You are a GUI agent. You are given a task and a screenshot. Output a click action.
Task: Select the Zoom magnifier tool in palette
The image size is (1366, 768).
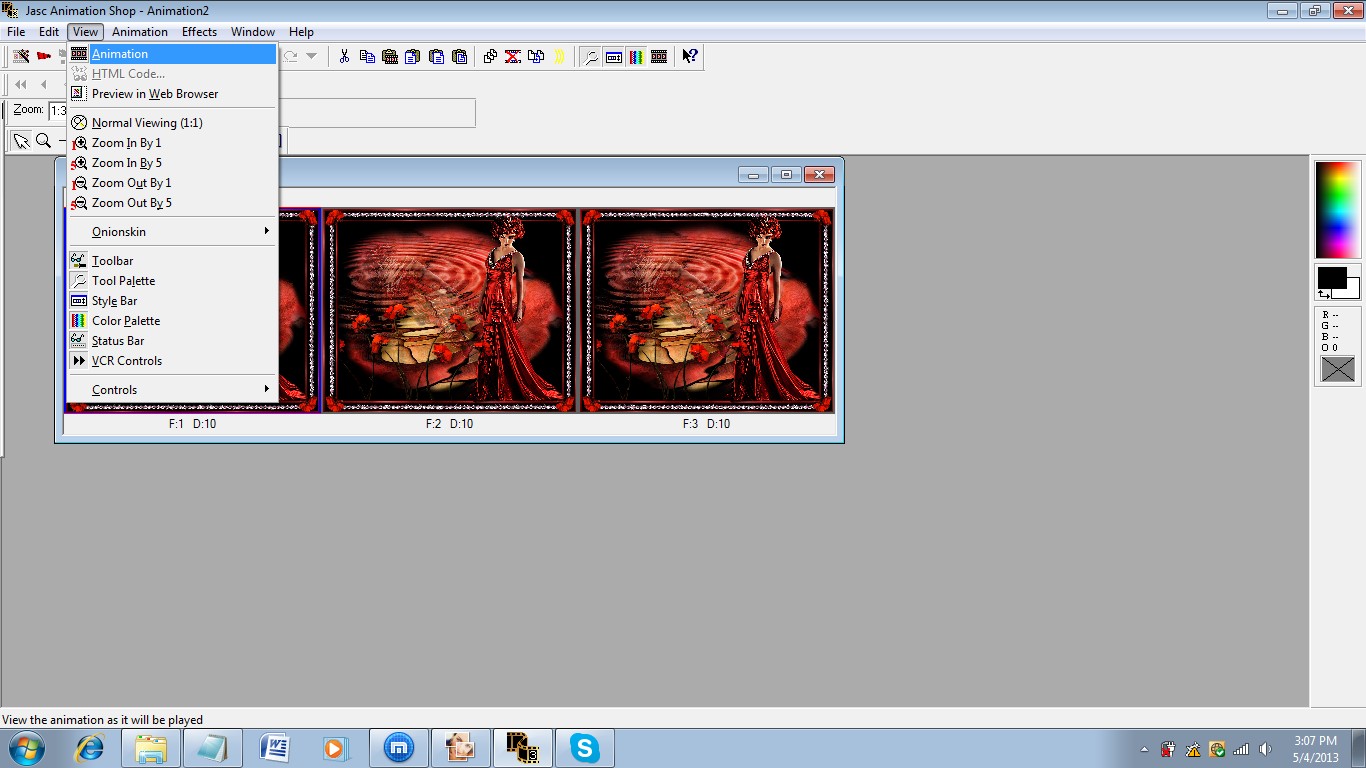tap(44, 141)
